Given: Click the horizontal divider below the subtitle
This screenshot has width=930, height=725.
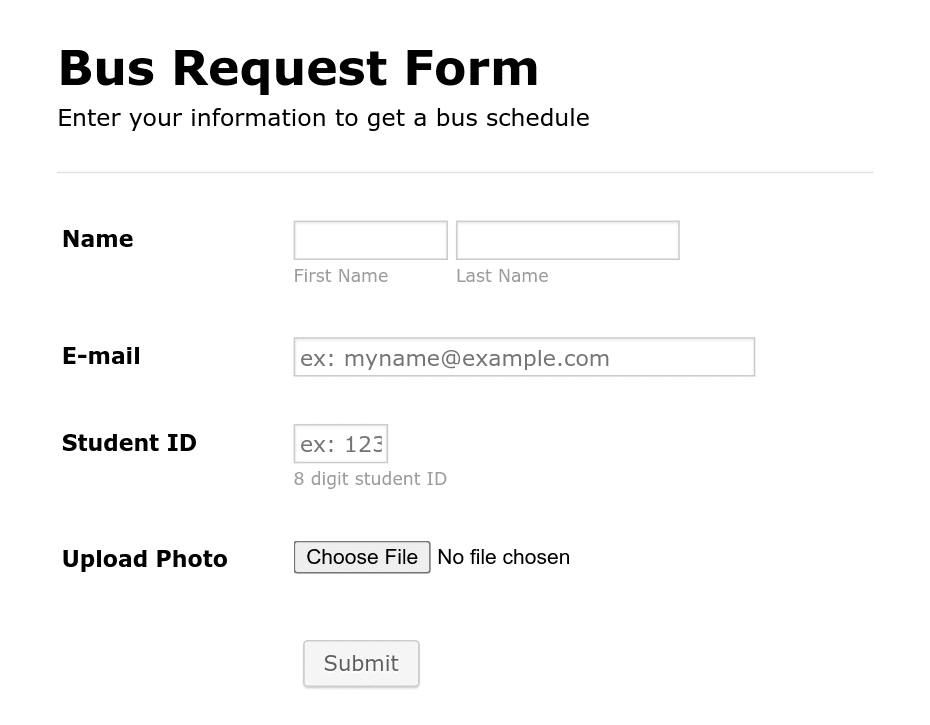Looking at the screenshot, I should (465, 168).
